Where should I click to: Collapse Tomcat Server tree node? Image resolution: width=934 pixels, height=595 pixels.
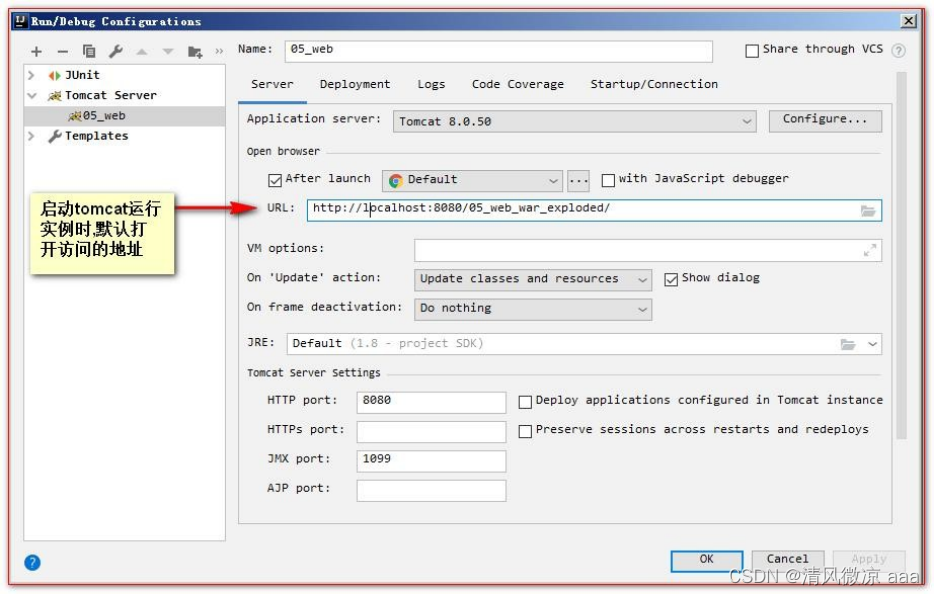click(32, 96)
